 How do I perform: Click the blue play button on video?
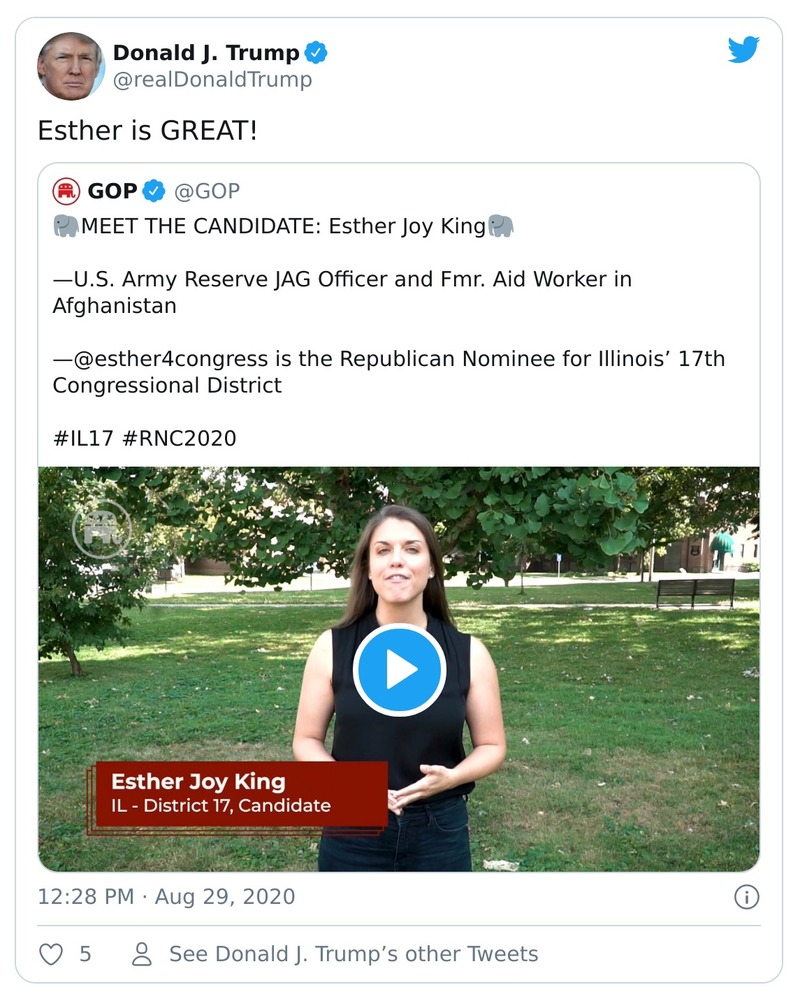[x=399, y=670]
